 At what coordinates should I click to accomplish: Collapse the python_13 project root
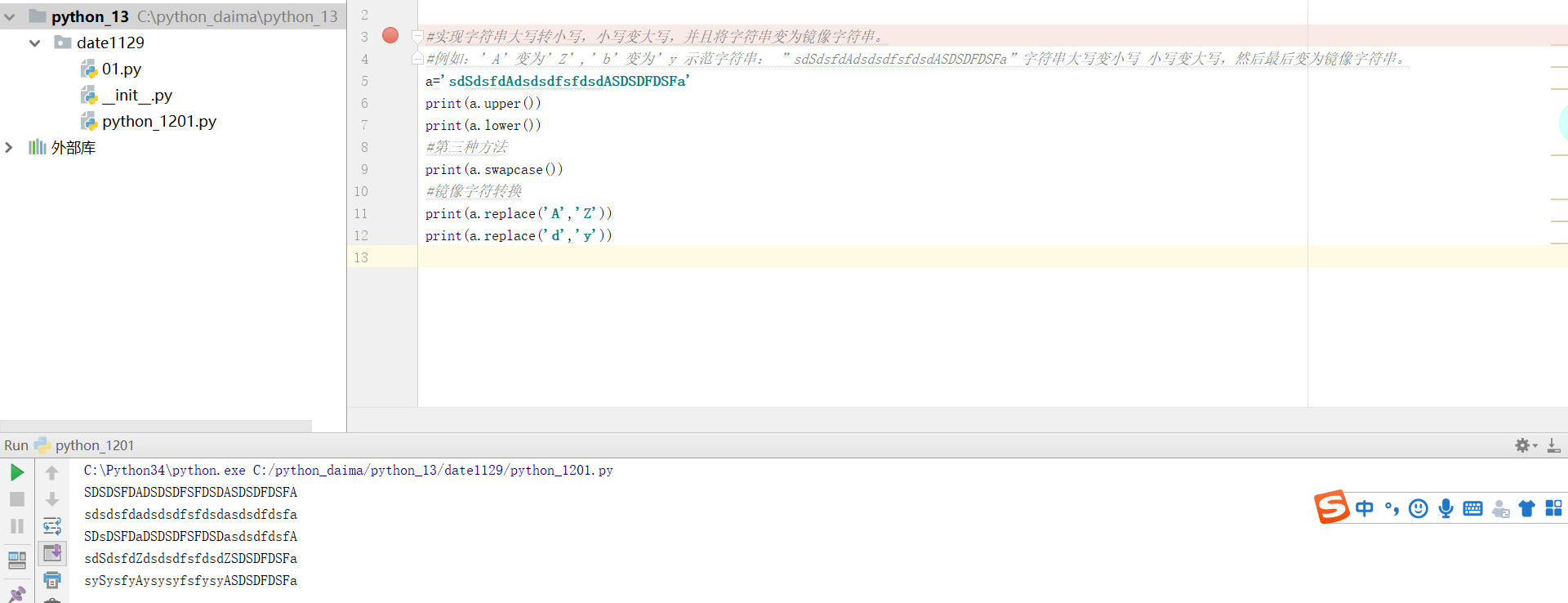[10, 16]
